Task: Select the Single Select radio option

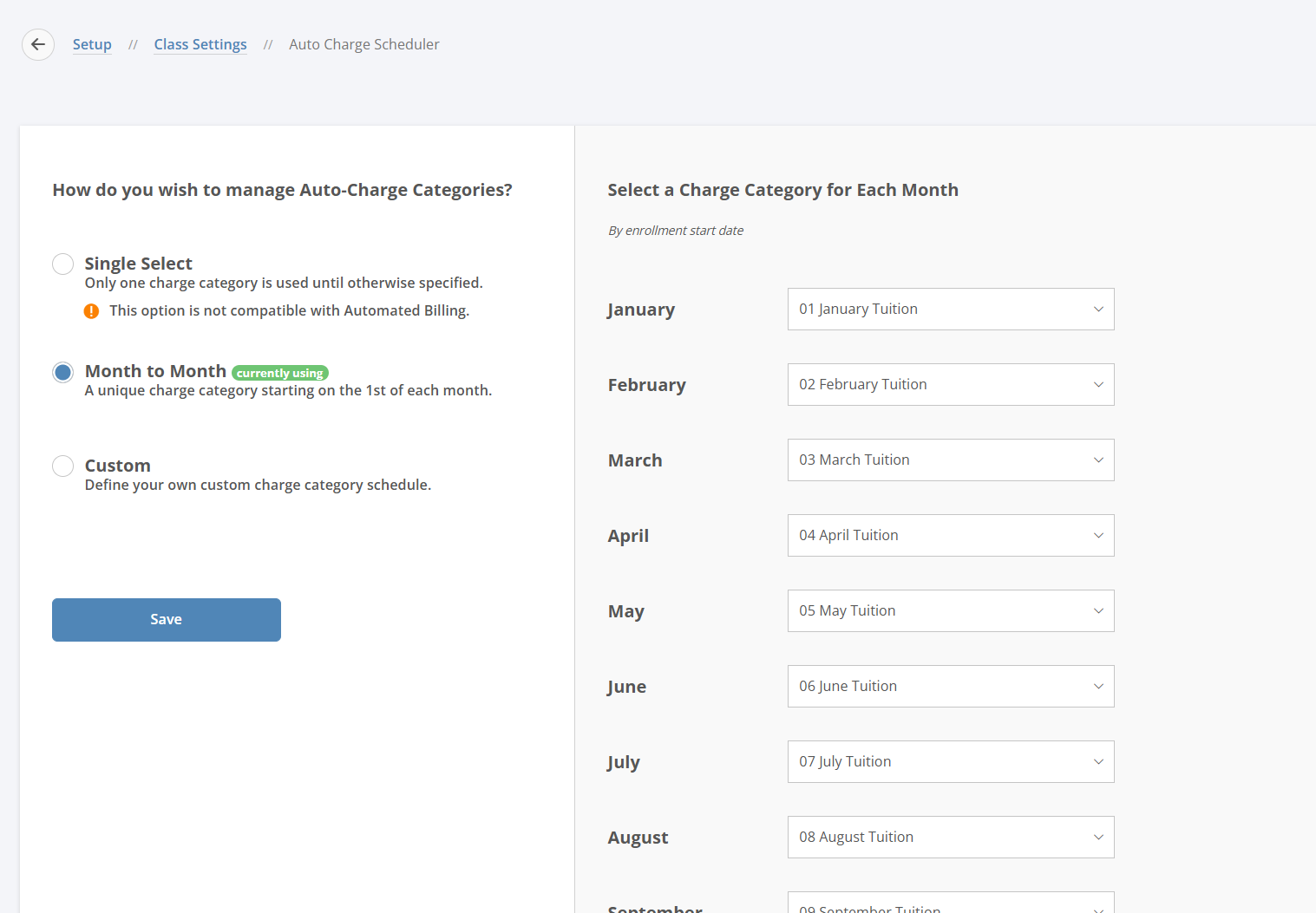Action: pyautogui.click(x=62, y=264)
